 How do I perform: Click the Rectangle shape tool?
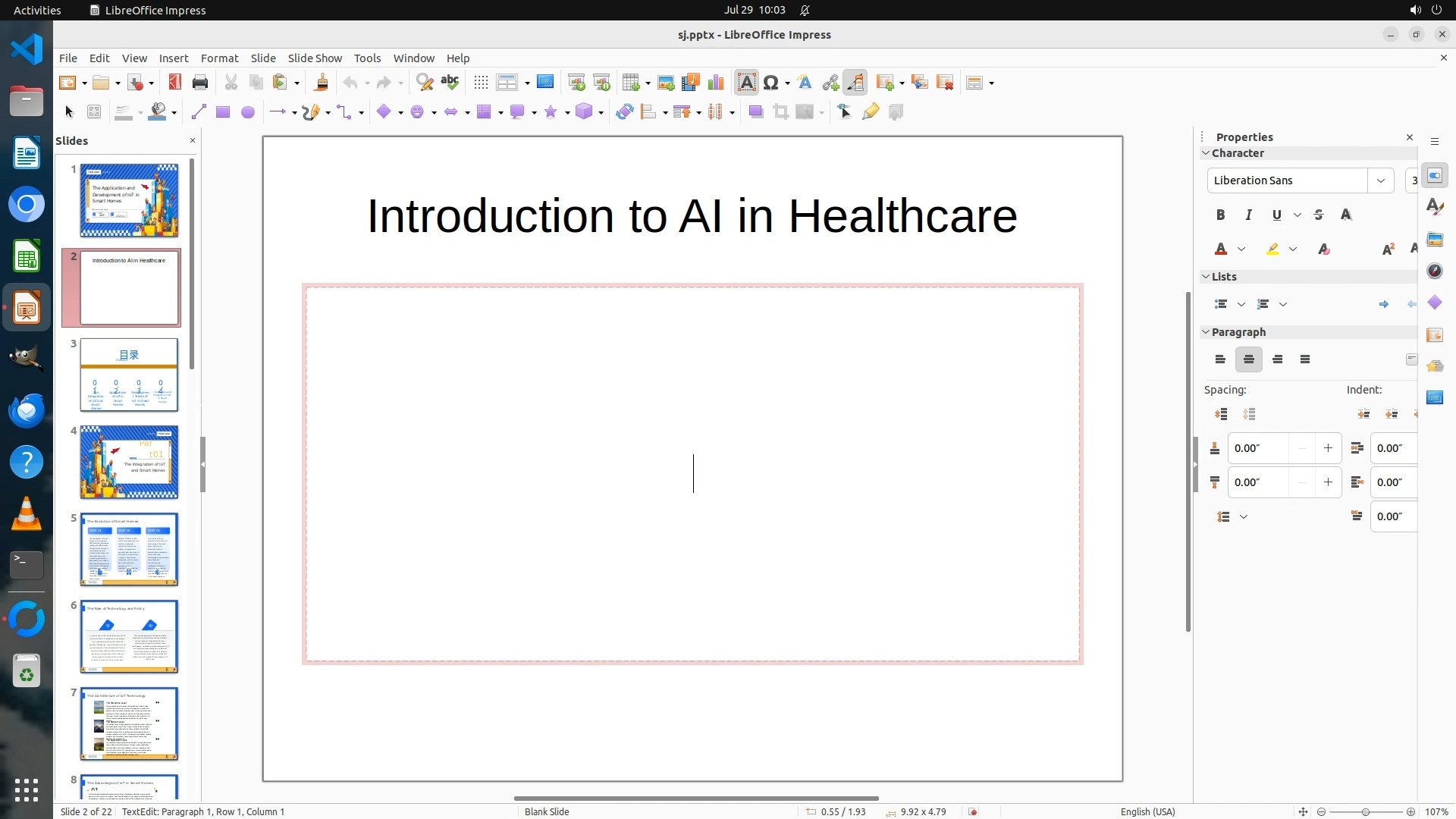pos(222,112)
